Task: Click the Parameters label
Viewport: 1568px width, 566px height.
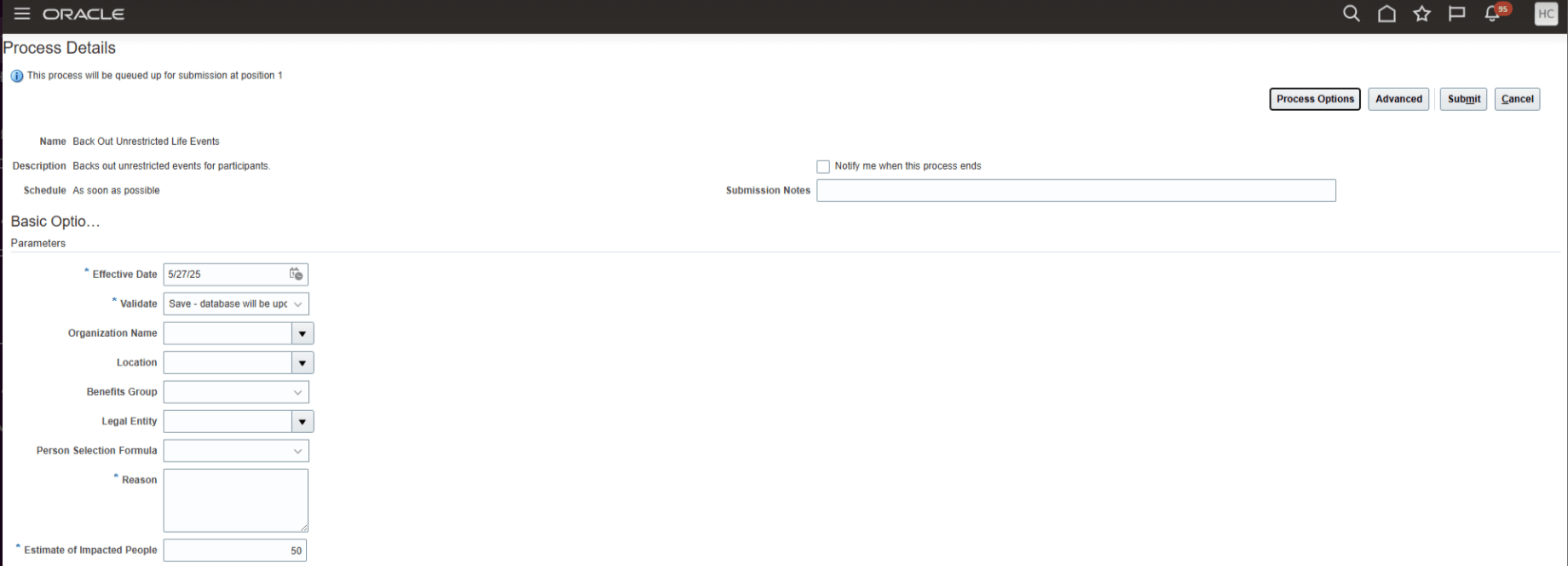Action: click(38, 244)
